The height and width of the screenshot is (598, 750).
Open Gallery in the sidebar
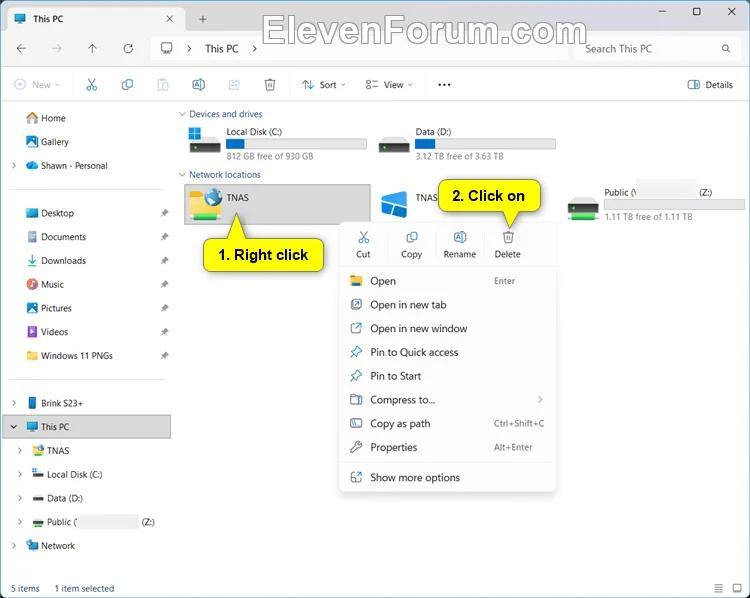[x=47, y=142]
